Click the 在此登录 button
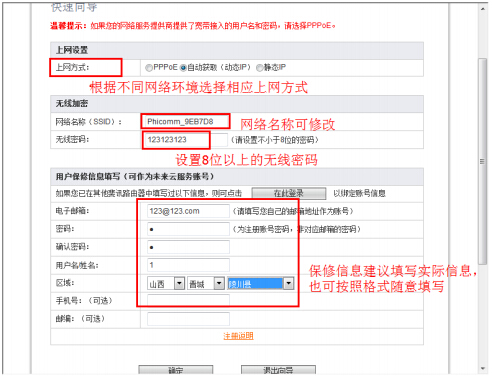 pos(288,194)
